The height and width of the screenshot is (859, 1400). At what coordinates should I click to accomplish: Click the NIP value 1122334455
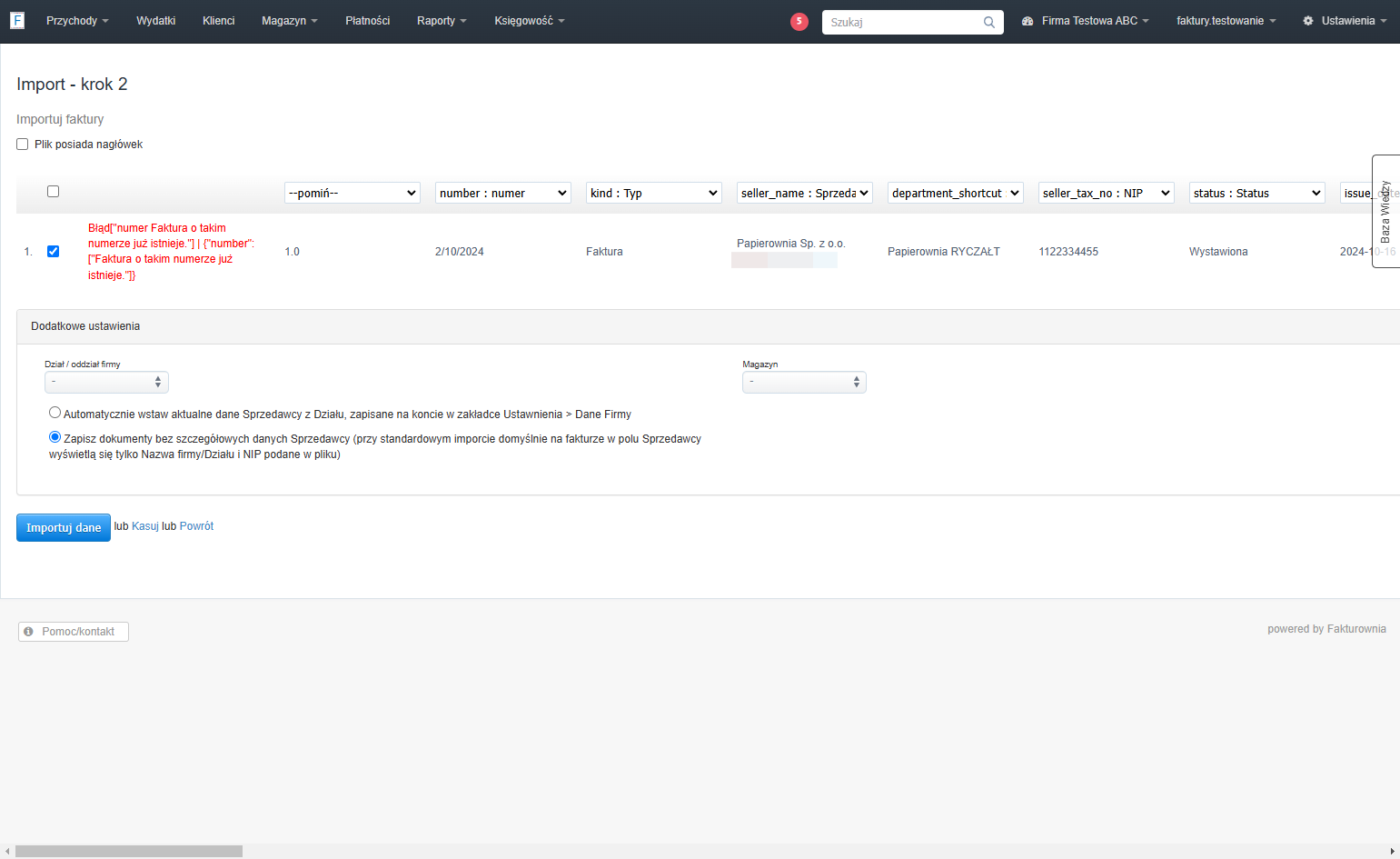(x=1068, y=252)
